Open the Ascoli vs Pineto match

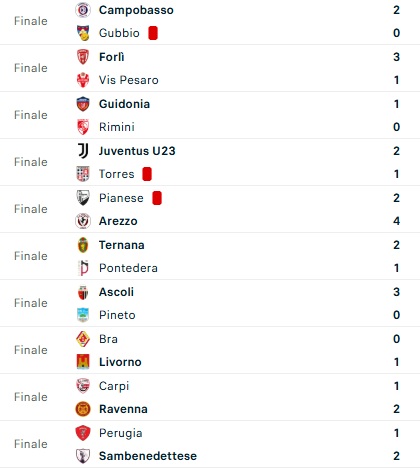click(210, 303)
